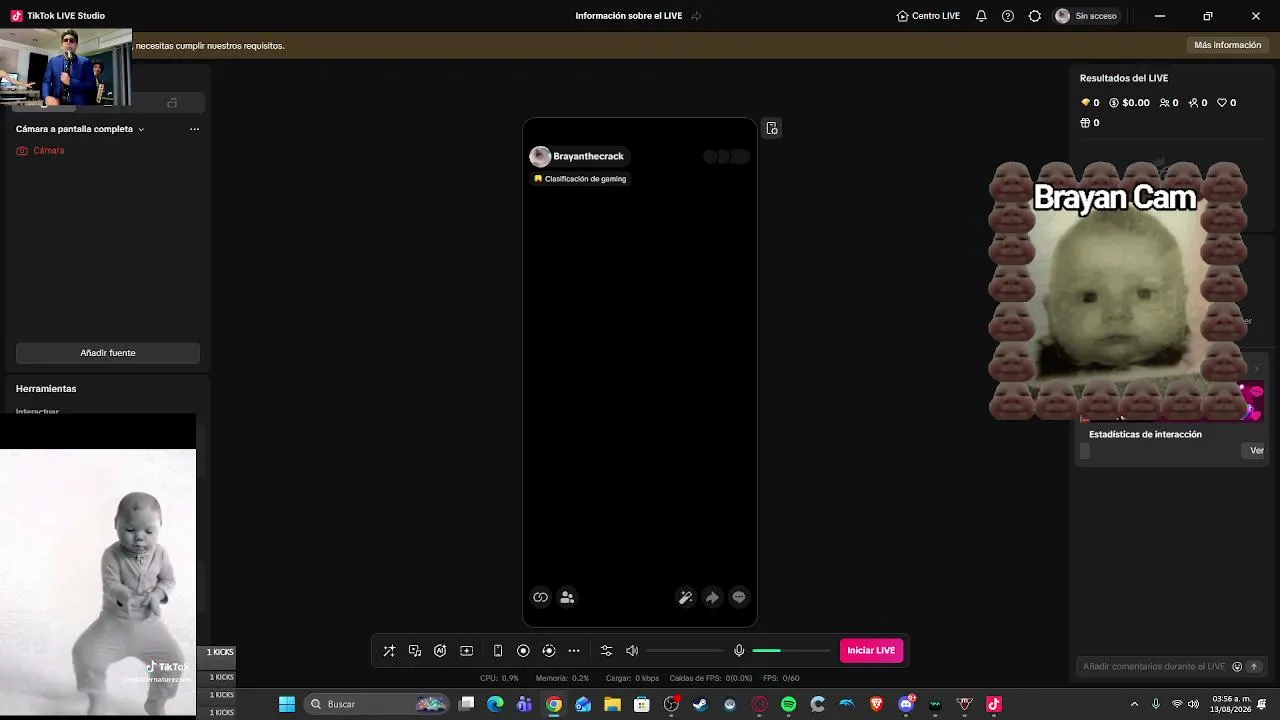The image size is (1280, 720).
Task: Open Spotify from the taskbar
Action: point(789,704)
